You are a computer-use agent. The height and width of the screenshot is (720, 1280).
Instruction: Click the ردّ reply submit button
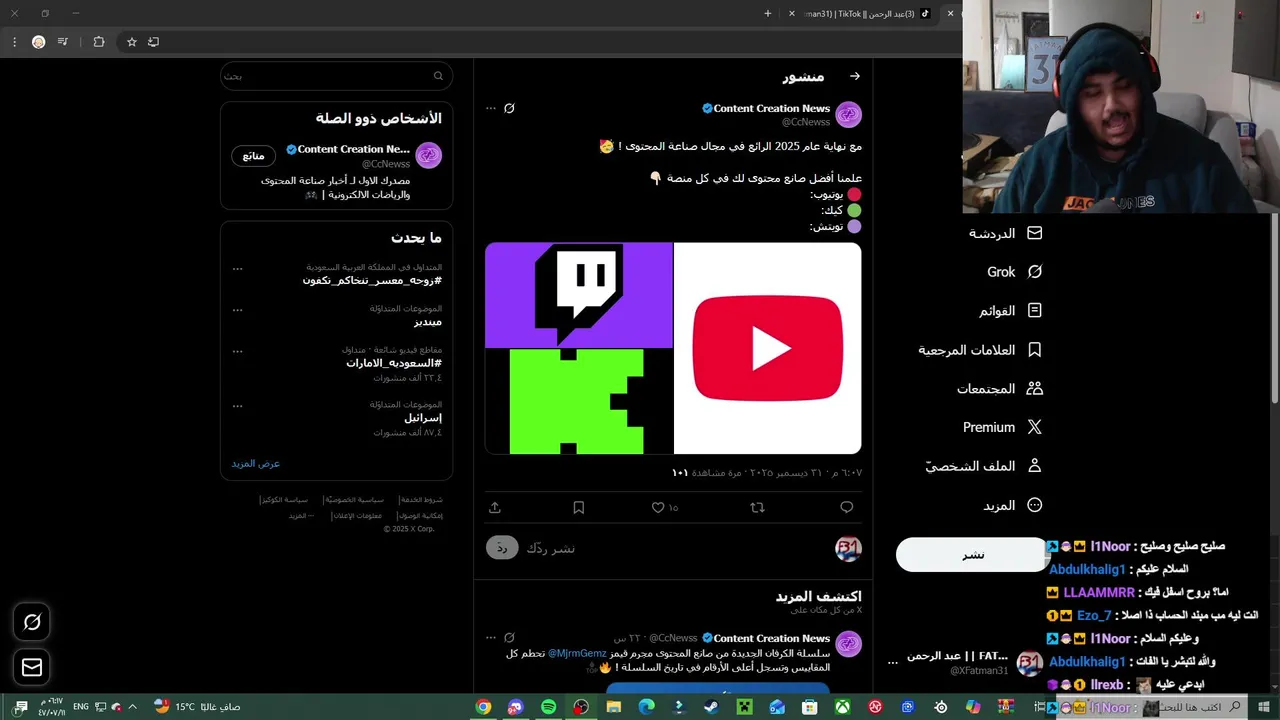point(503,548)
